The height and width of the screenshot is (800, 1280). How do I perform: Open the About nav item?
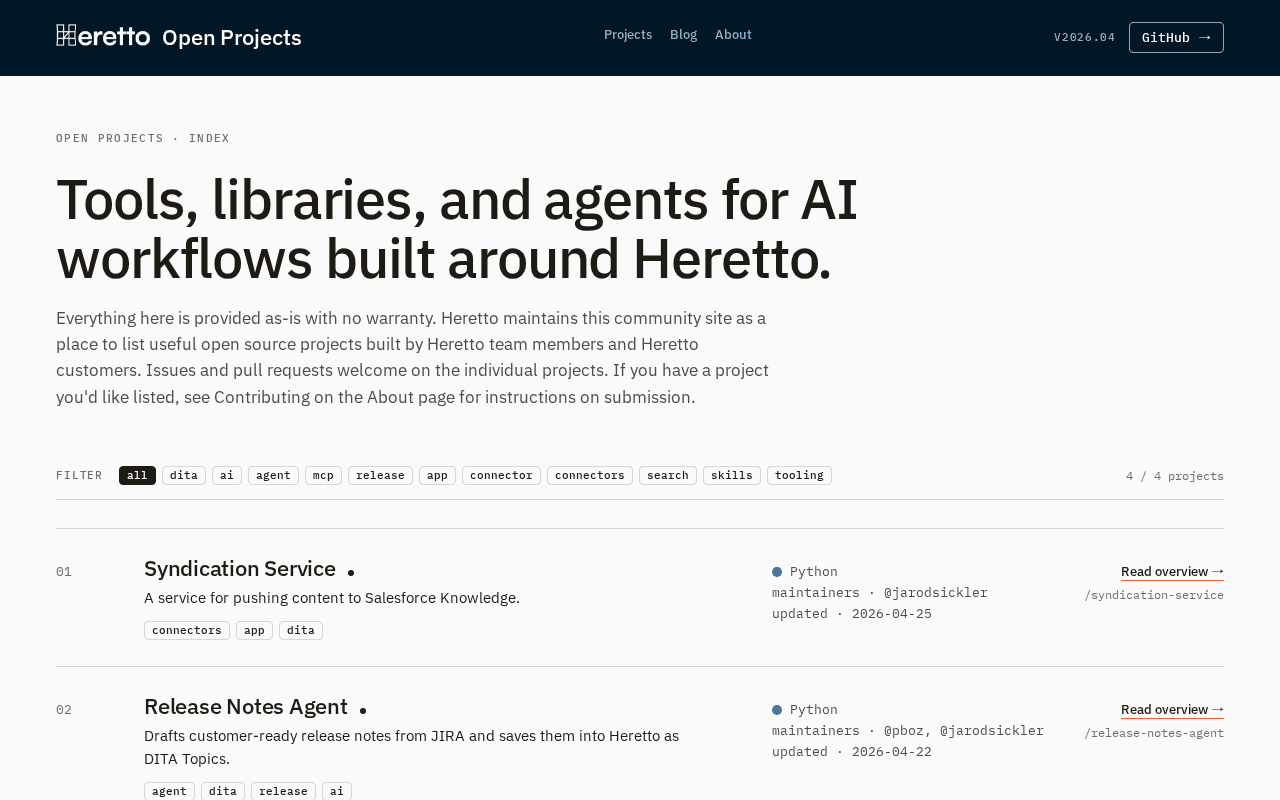coord(733,35)
